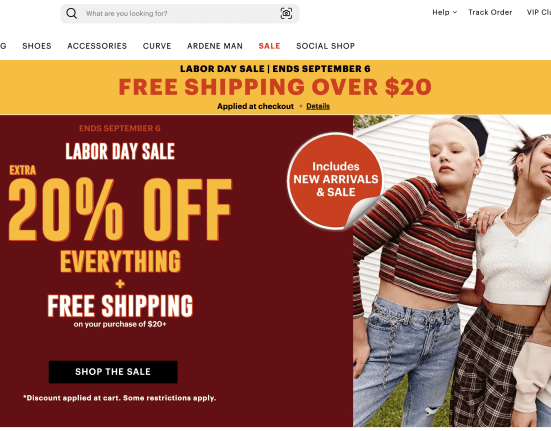
Task: Click the Details link in yellow banner
Action: (x=318, y=106)
